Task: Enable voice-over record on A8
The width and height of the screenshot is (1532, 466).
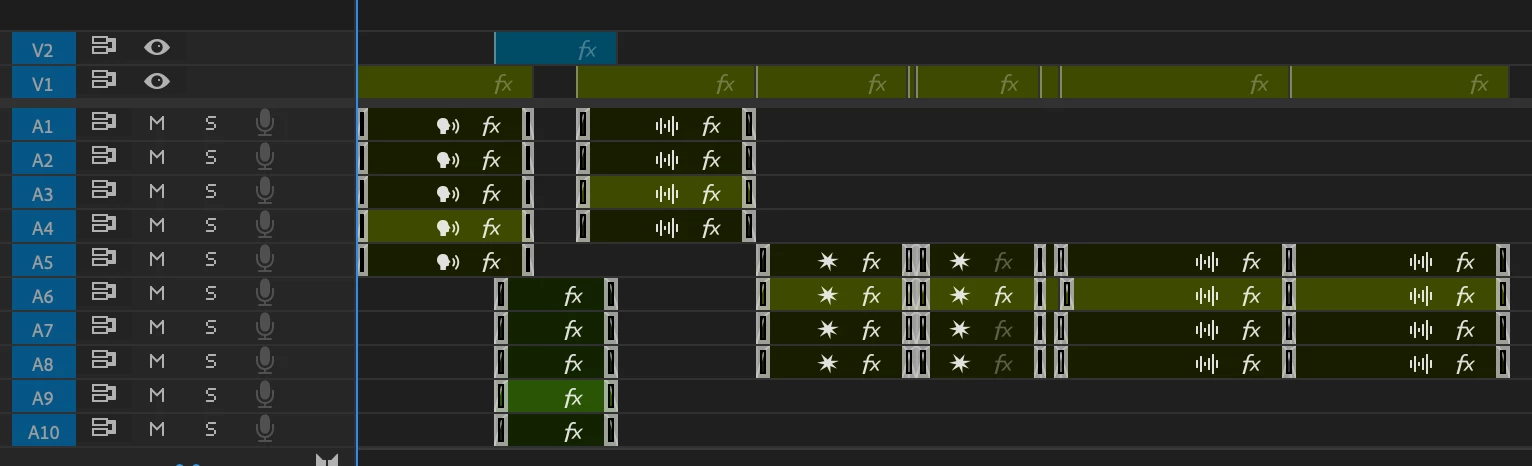Action: coord(265,362)
